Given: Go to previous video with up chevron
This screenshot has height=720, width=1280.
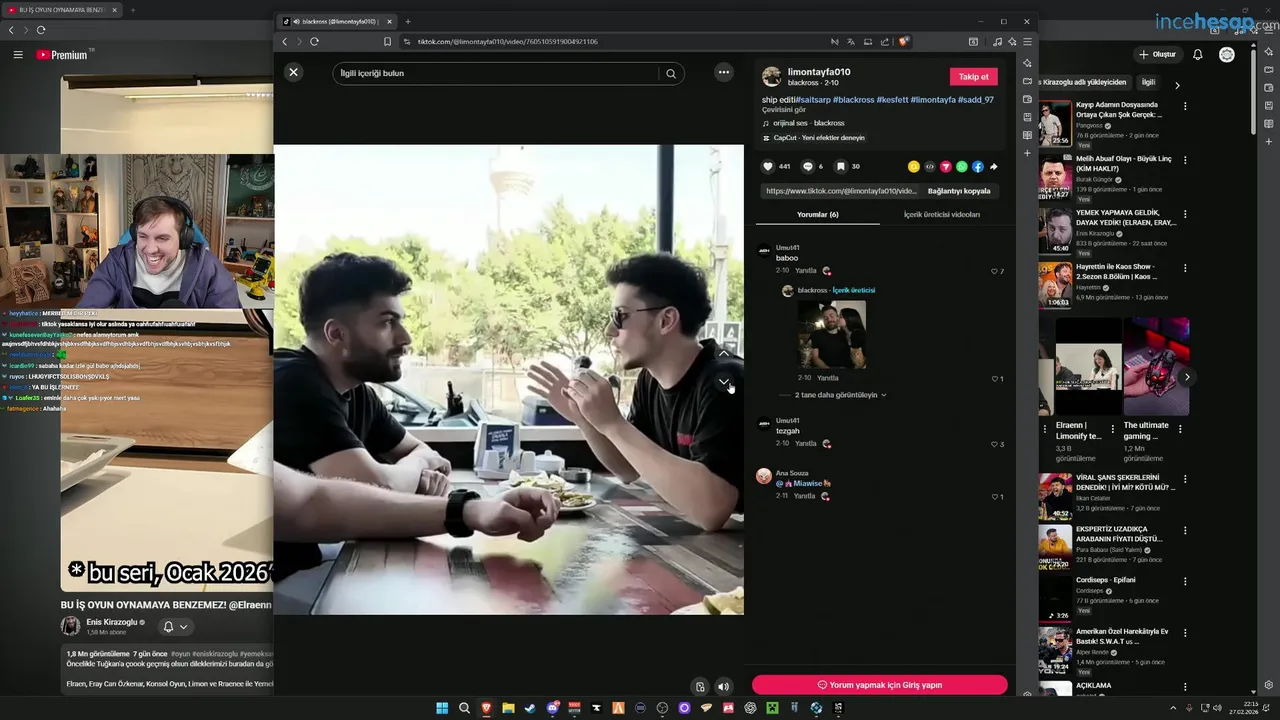Looking at the screenshot, I should (724, 353).
